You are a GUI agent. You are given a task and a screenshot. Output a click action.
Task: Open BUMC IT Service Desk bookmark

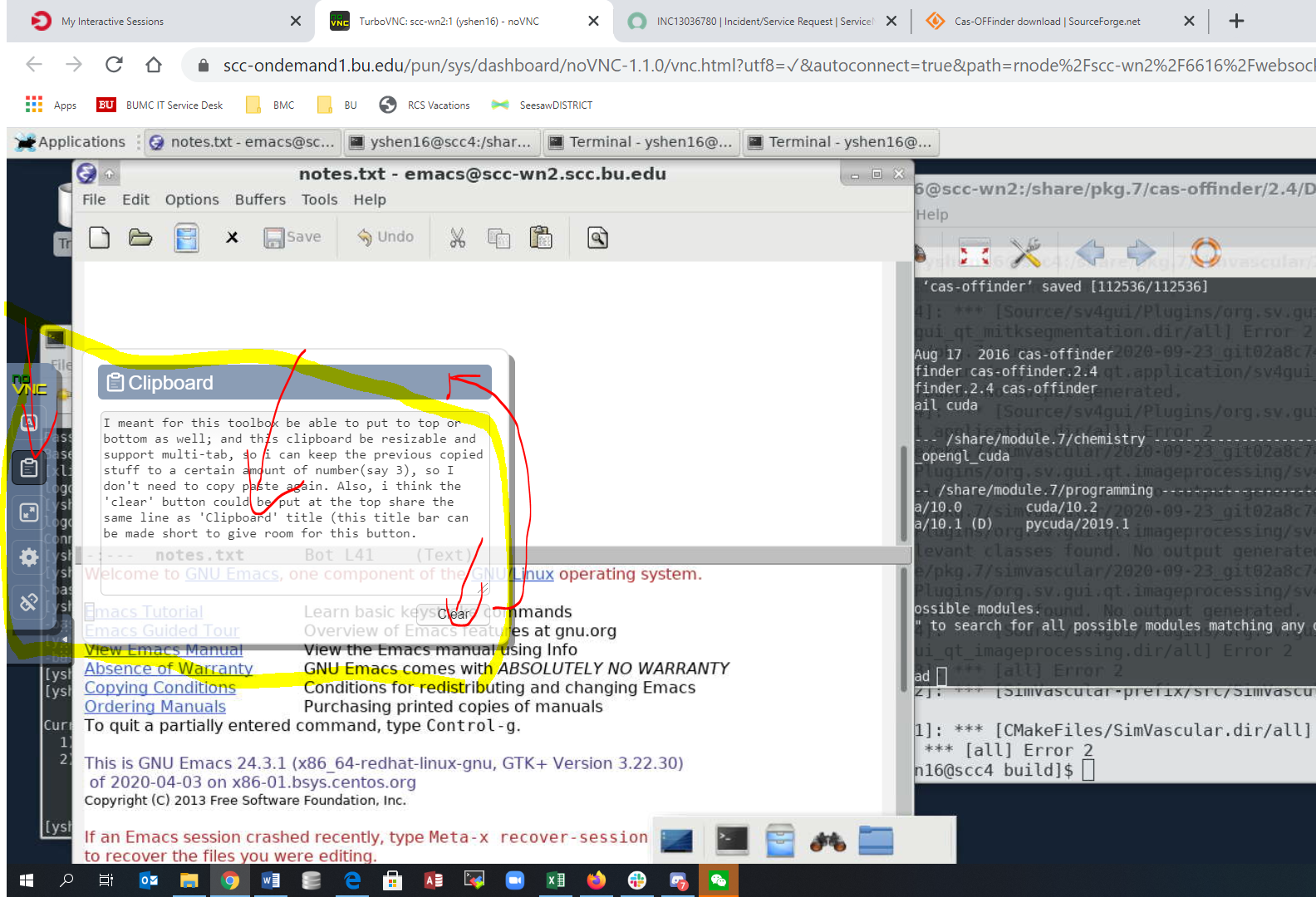click(x=160, y=105)
